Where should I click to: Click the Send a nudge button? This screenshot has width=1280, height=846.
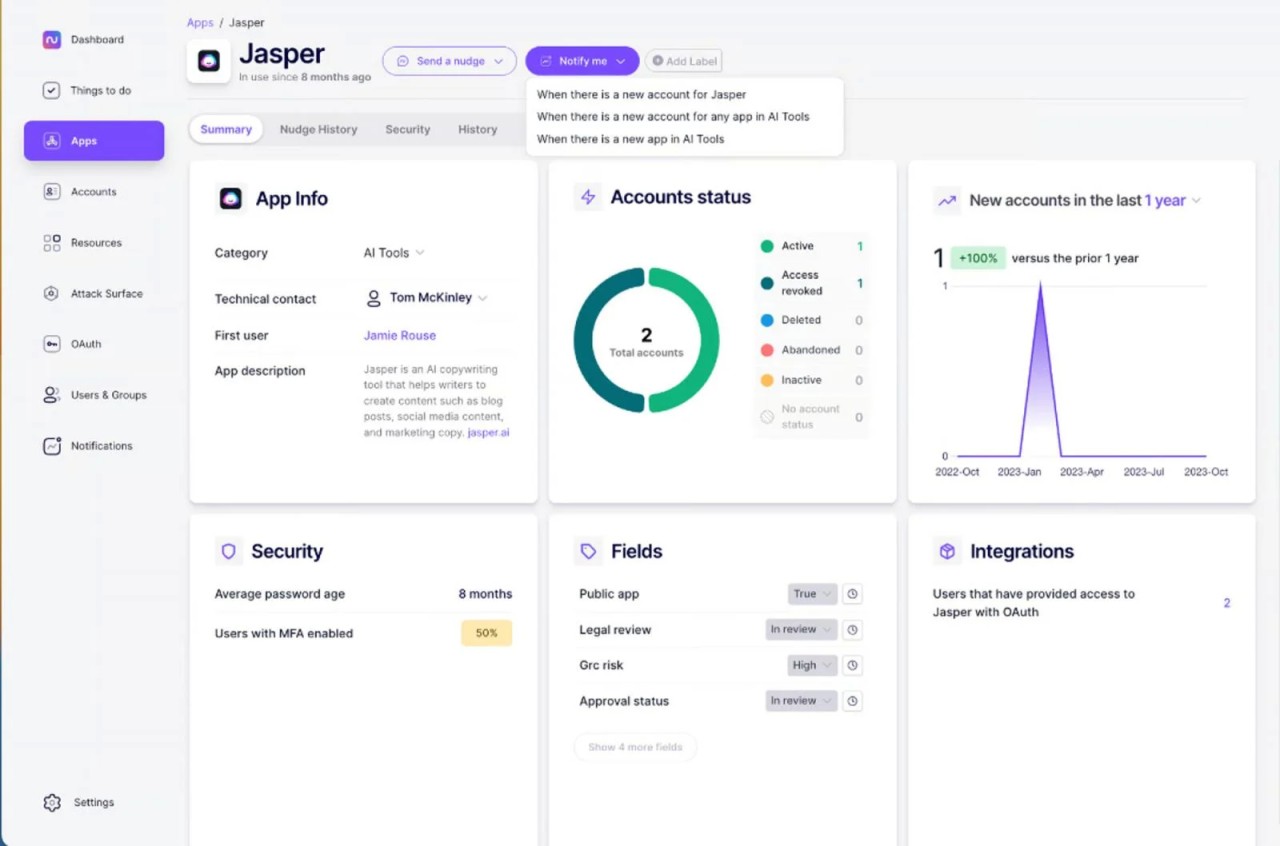tap(449, 61)
